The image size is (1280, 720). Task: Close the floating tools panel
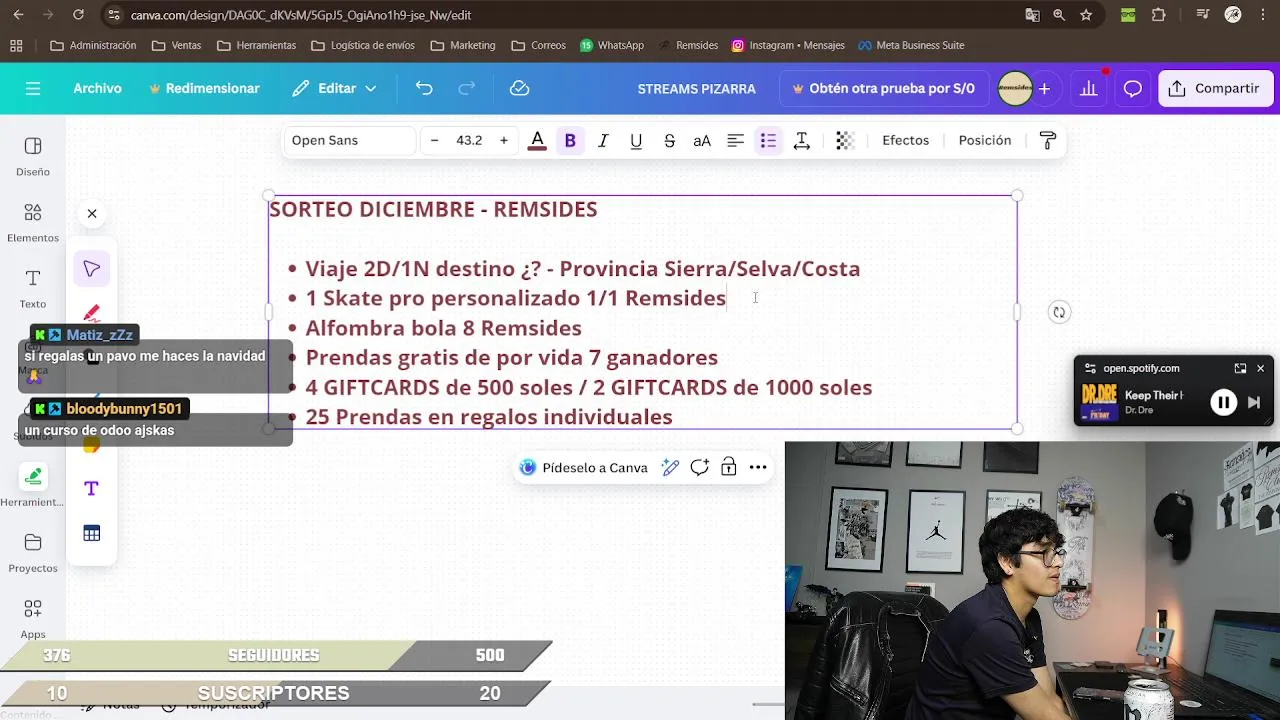[92, 213]
